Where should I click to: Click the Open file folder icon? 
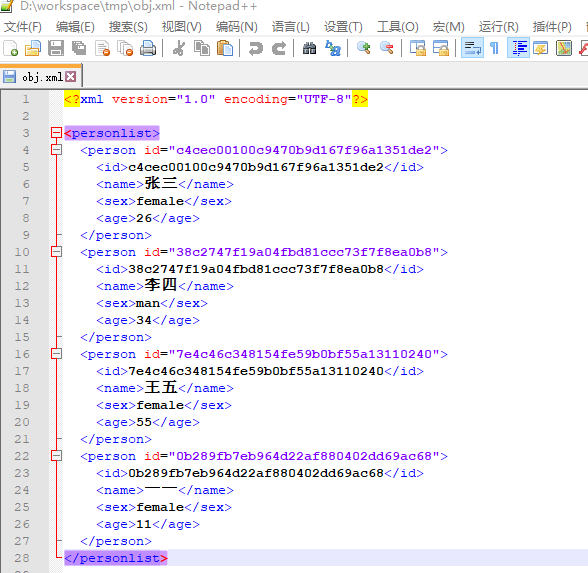click(33, 48)
